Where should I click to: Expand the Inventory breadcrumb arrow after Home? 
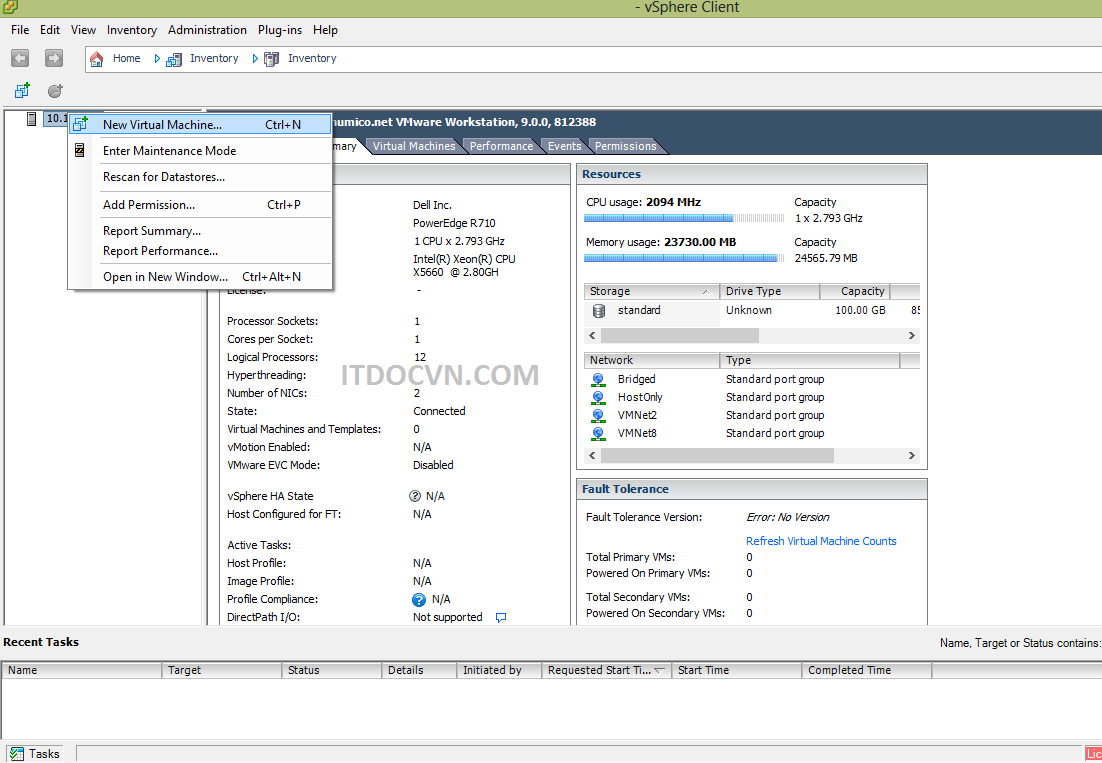click(157, 59)
